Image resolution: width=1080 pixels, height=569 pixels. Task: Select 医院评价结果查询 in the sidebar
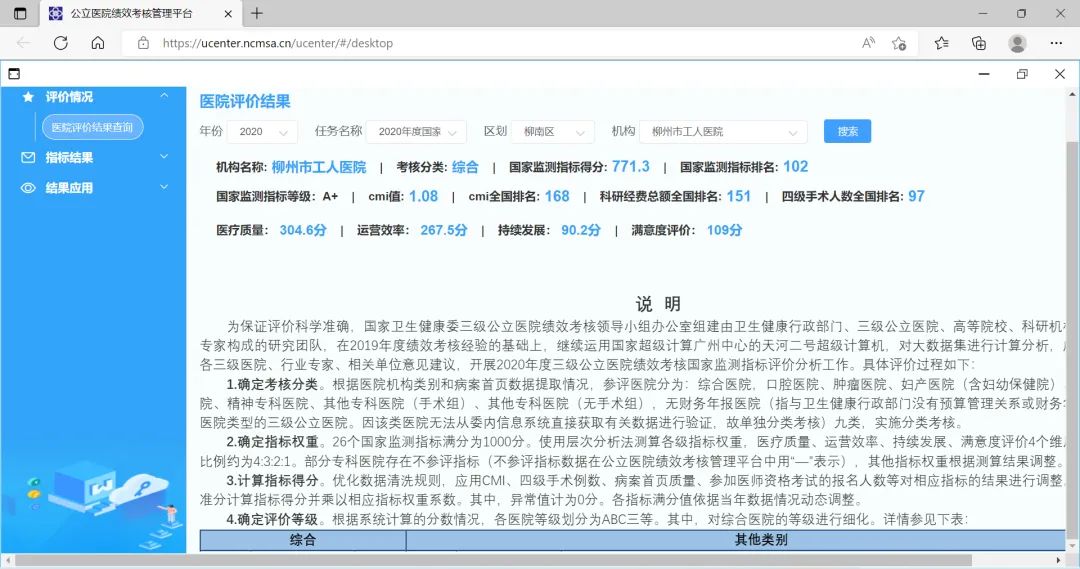tap(92, 127)
